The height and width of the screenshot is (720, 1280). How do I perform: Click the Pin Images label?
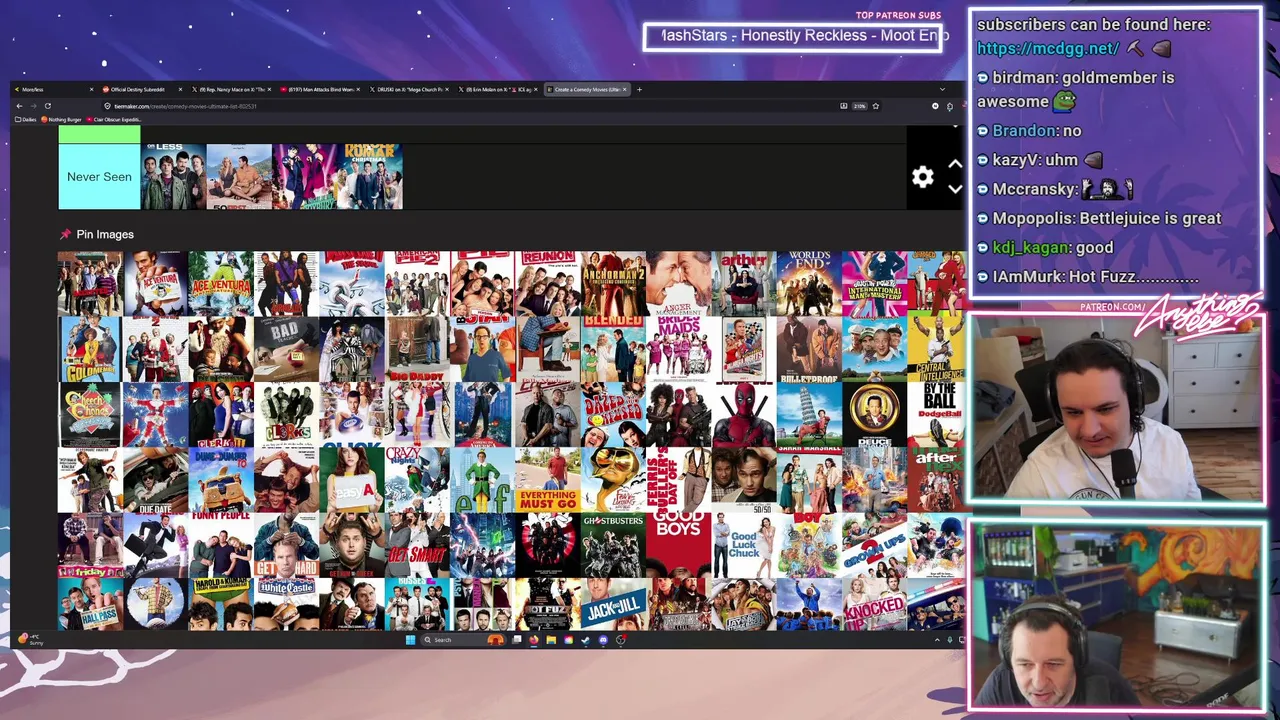tap(105, 234)
